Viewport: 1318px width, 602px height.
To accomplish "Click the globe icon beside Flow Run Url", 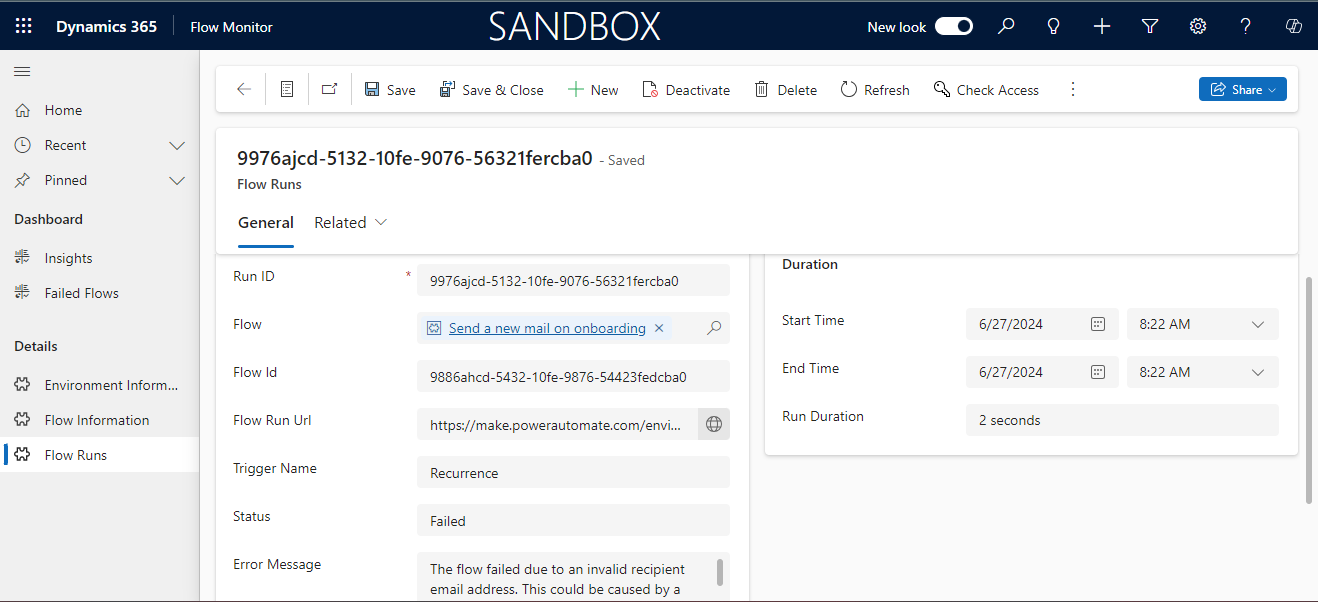I will [x=714, y=424].
